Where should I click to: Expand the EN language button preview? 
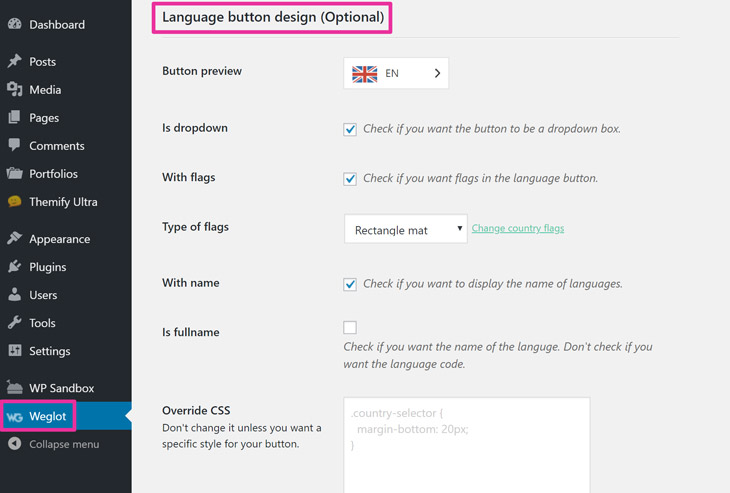point(396,73)
